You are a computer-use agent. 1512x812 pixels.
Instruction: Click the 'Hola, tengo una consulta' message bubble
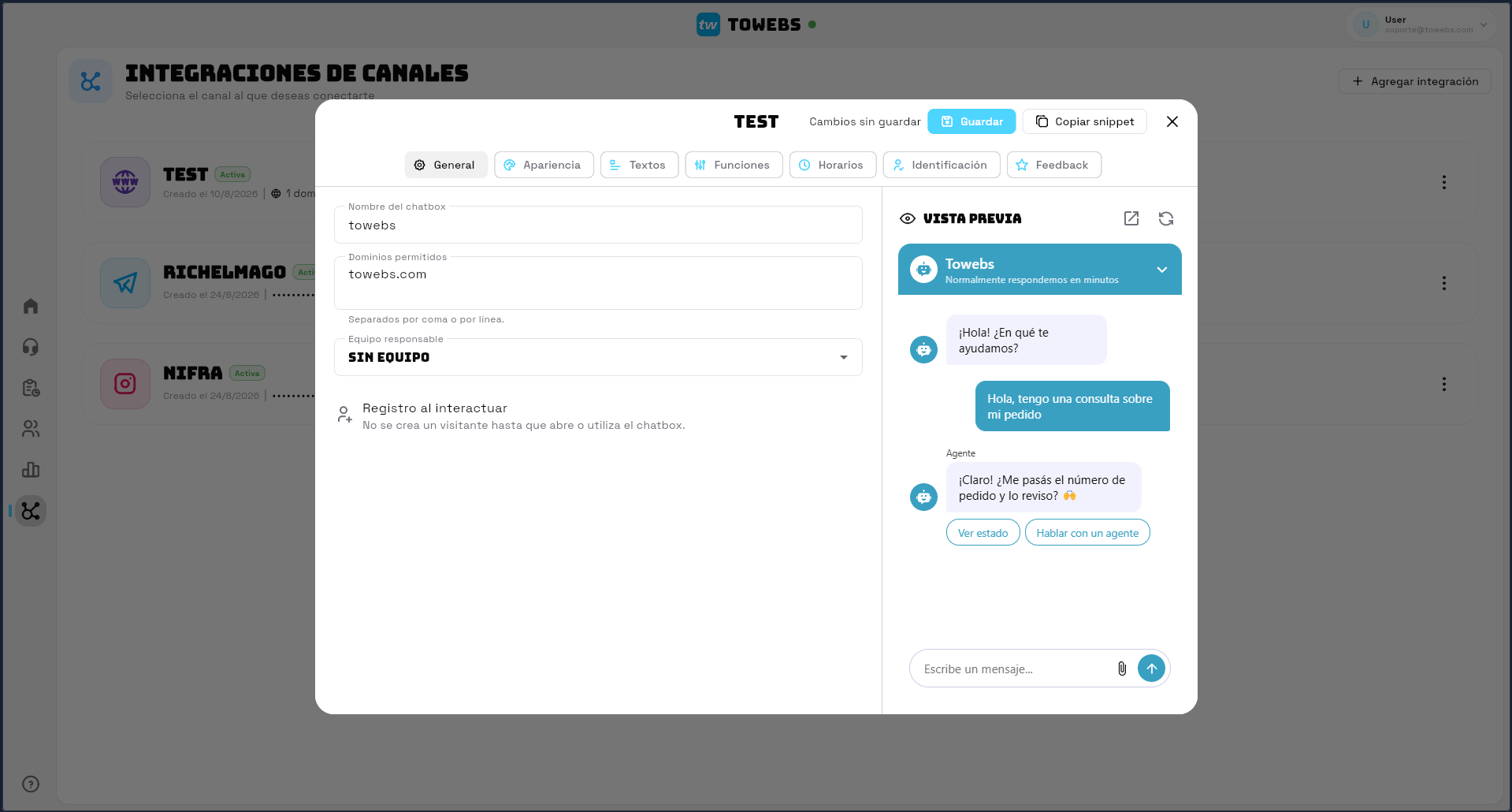pyautogui.click(x=1072, y=406)
